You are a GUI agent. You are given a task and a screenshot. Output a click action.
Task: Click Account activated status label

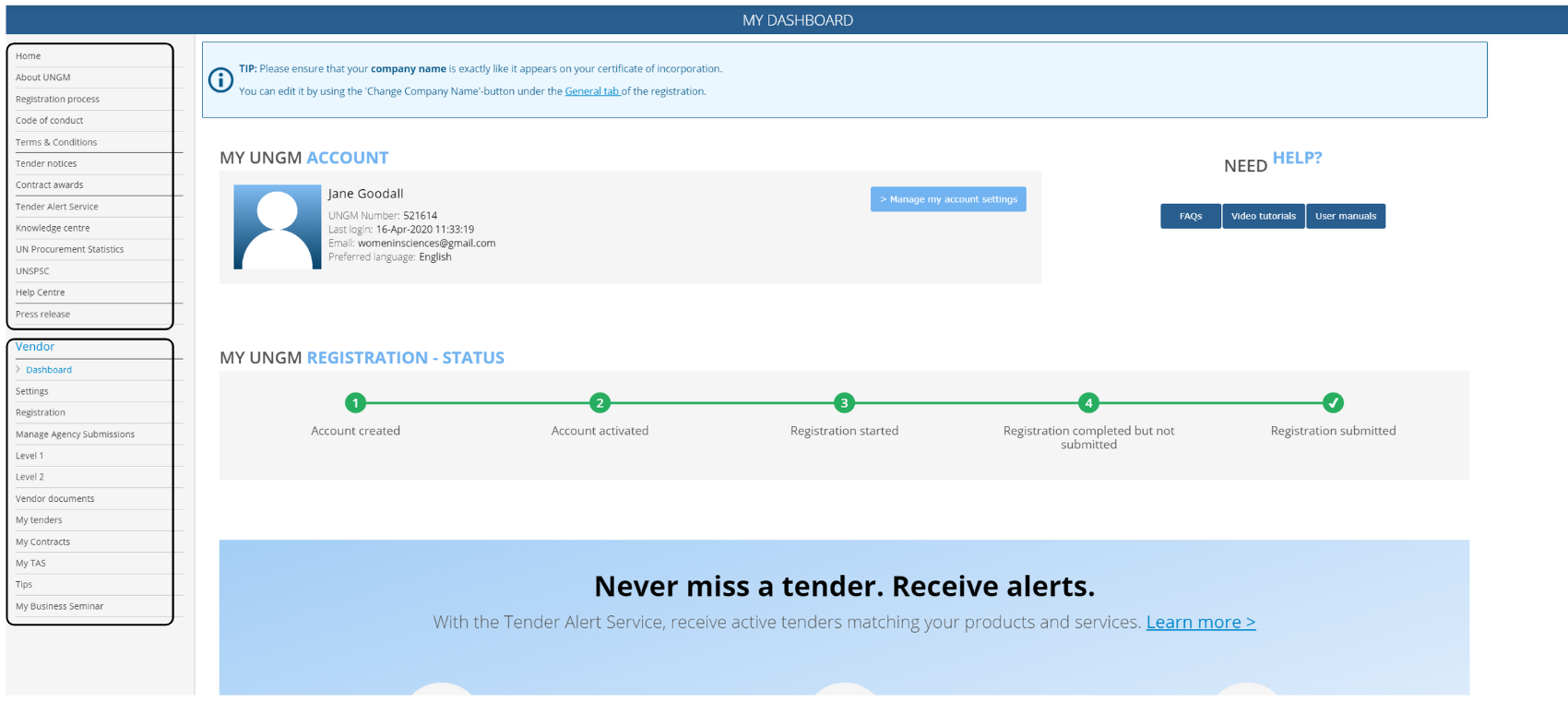click(600, 431)
